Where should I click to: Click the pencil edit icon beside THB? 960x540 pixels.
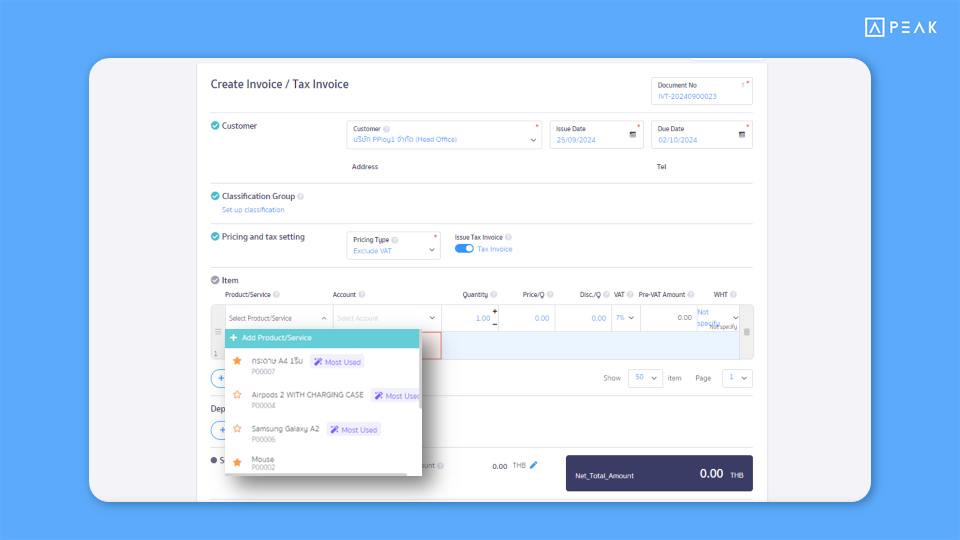(x=534, y=465)
